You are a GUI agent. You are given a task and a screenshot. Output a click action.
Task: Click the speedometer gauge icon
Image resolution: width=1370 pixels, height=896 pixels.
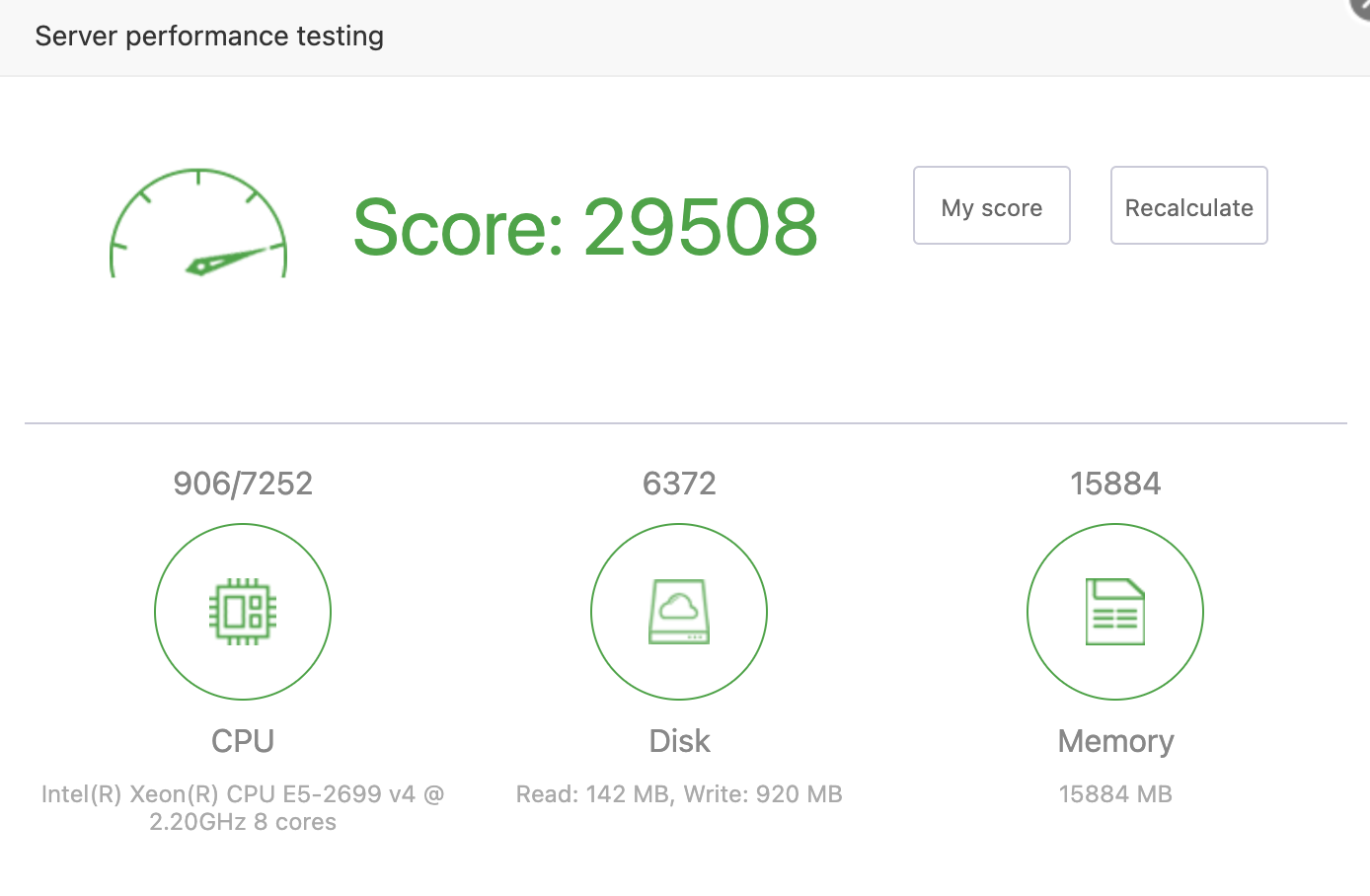198,223
